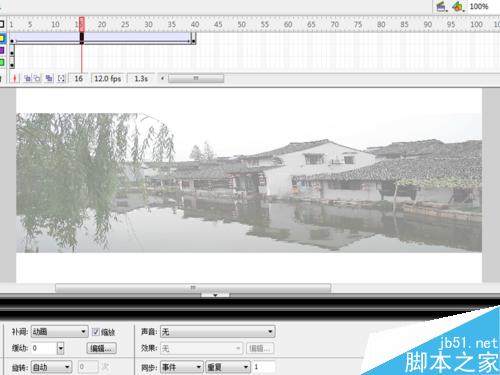Click frame 25 on the timeline ruler

point(125,24)
